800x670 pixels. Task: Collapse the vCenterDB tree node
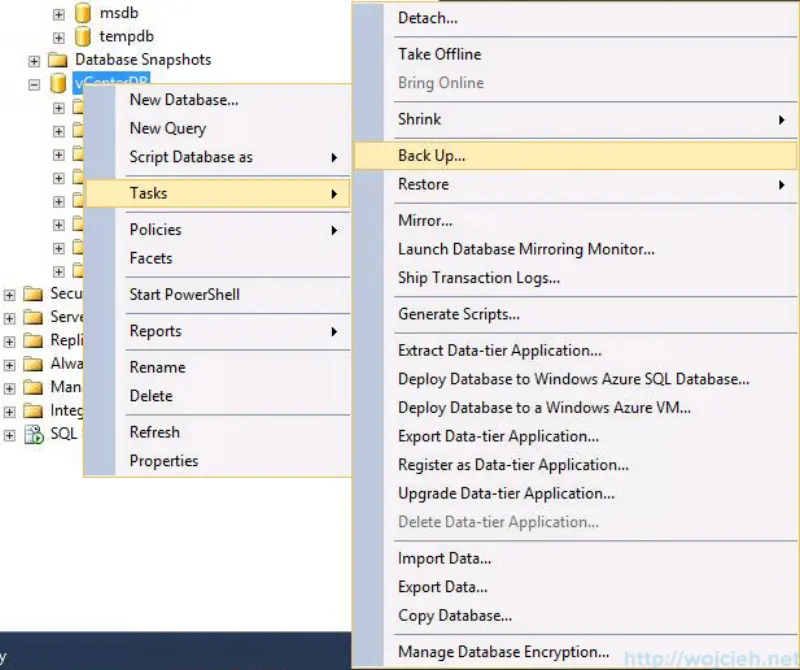34,84
